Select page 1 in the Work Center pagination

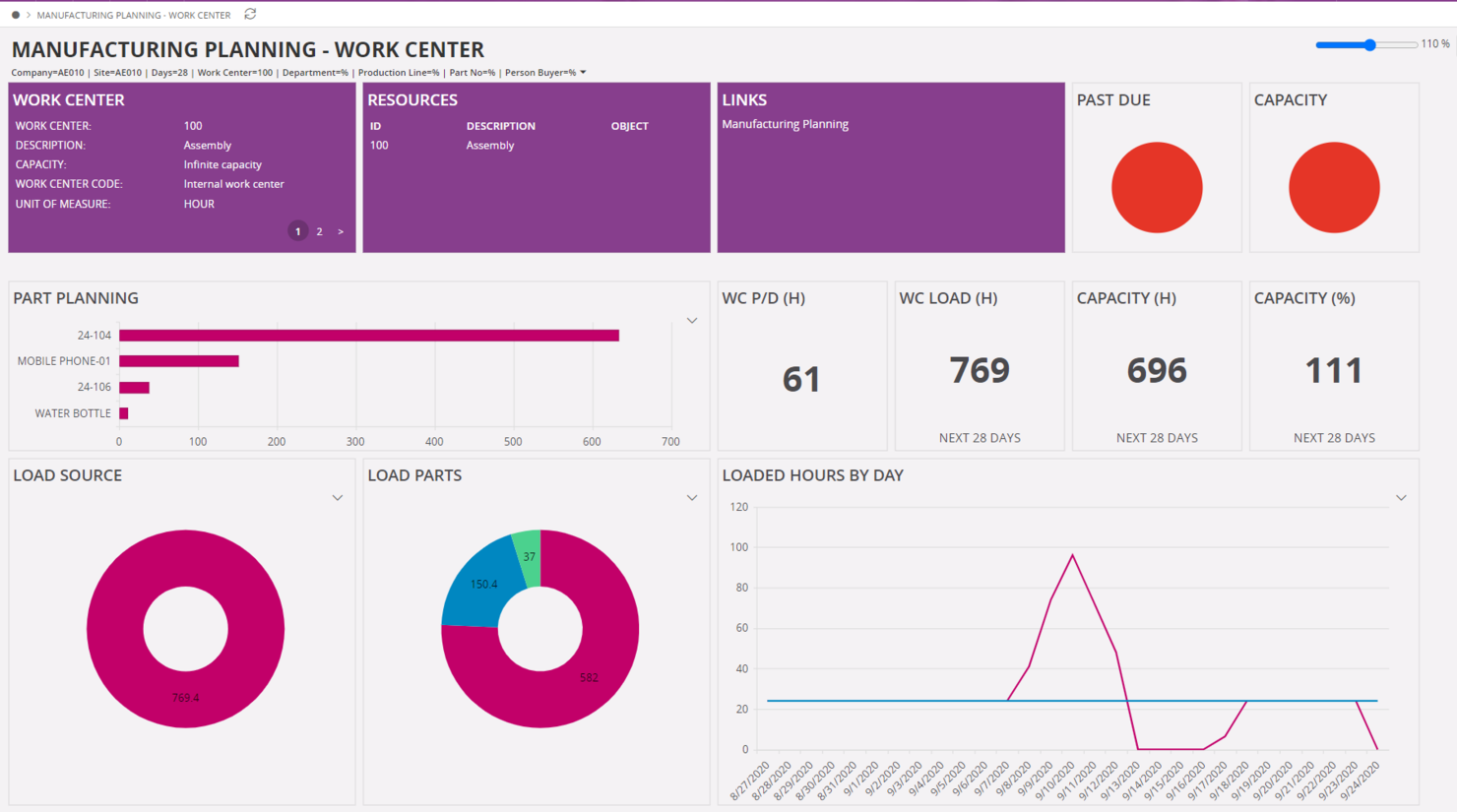tap(297, 230)
